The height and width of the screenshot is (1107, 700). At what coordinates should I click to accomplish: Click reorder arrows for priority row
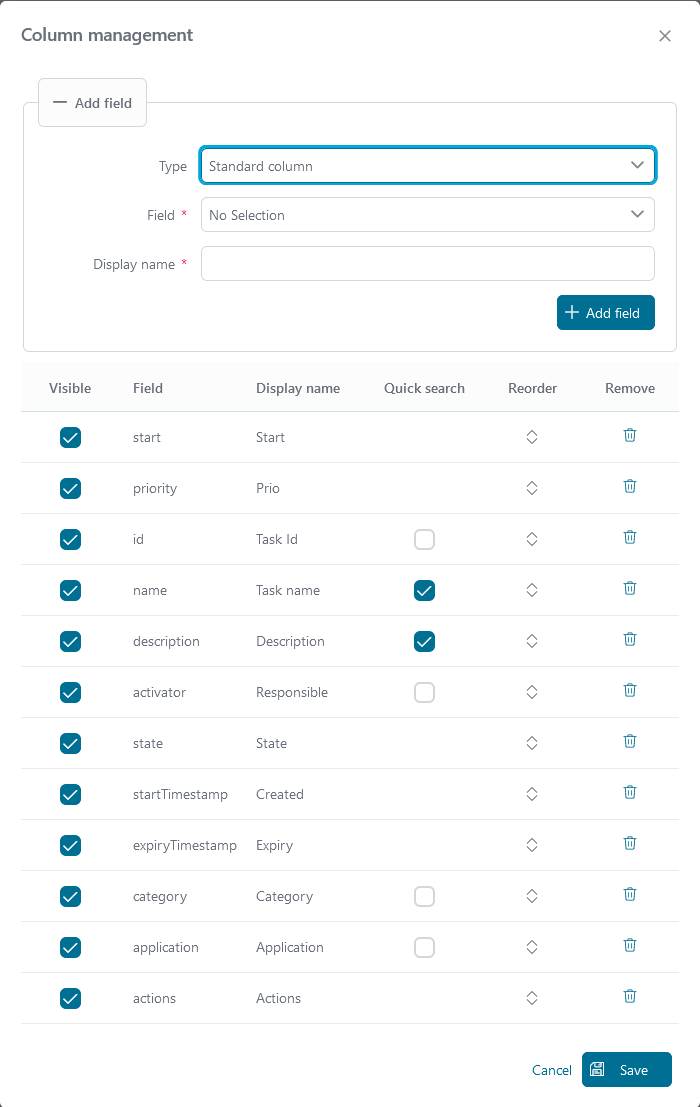(x=532, y=488)
